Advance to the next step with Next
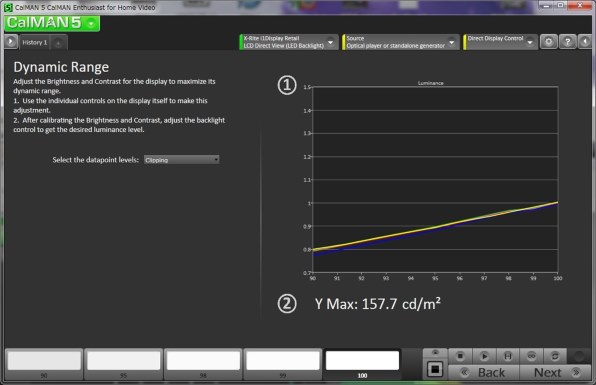Image resolution: width=596 pixels, height=385 pixels. pyautogui.click(x=555, y=372)
